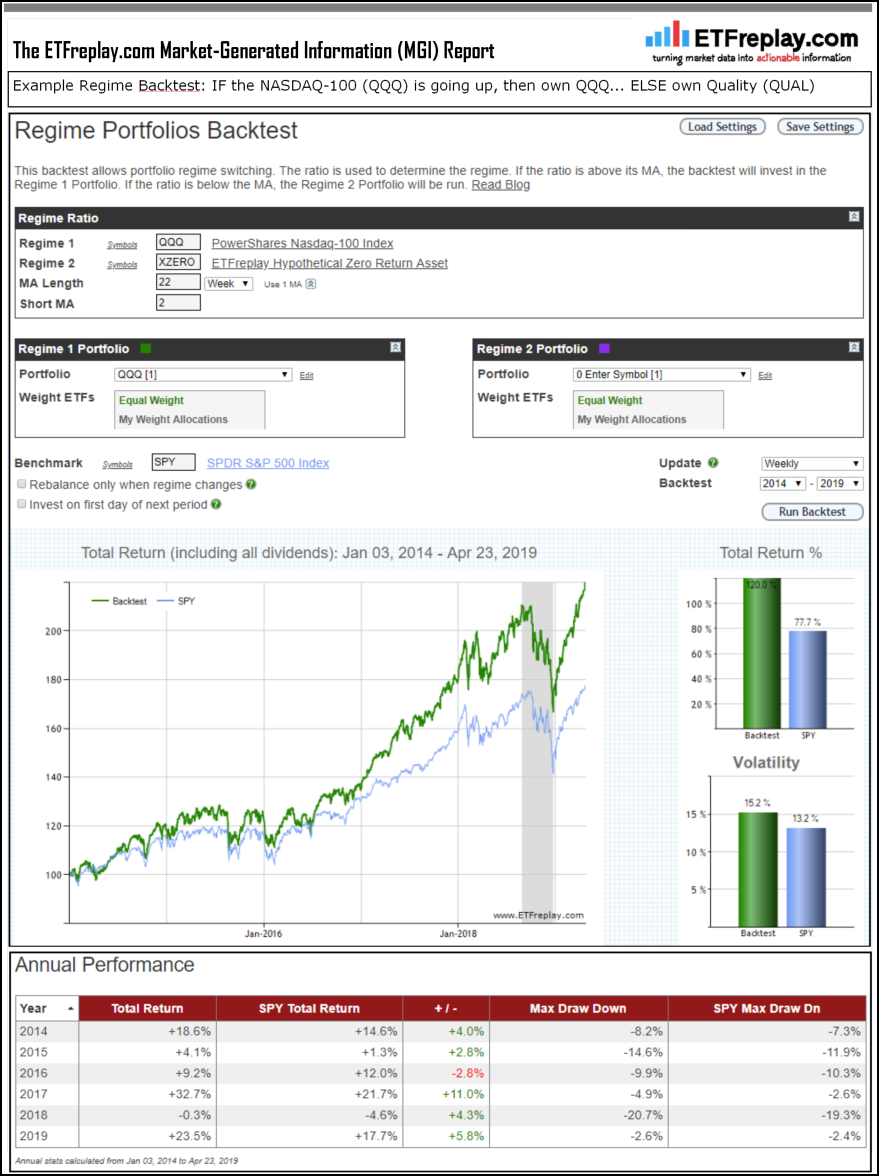Click the -20.7% max draw down cell
This screenshot has width=879, height=1176.
[578, 1115]
